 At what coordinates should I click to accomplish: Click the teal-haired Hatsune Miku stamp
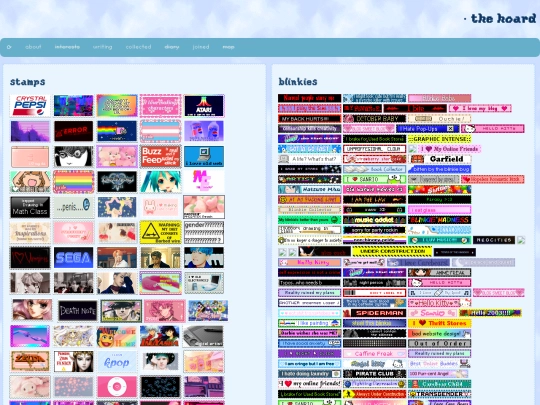[160, 181]
